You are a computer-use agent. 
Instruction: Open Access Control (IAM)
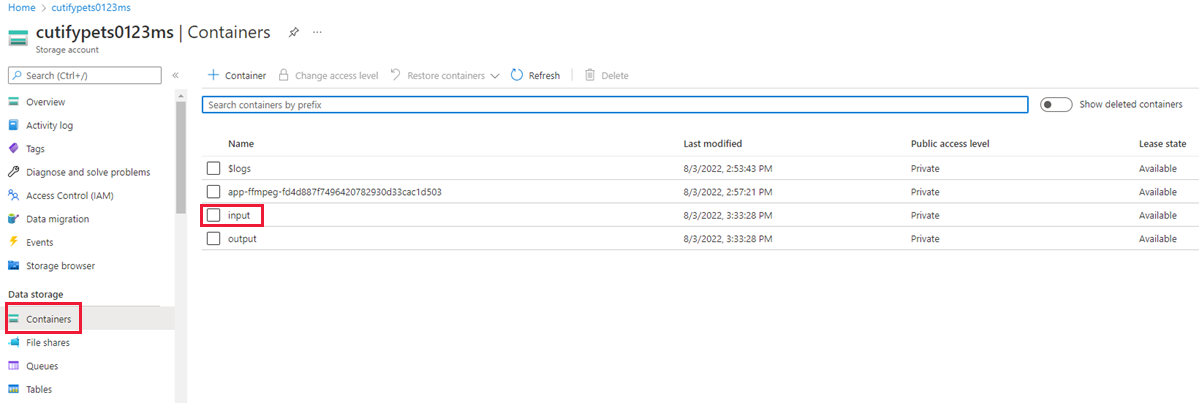click(x=70, y=196)
